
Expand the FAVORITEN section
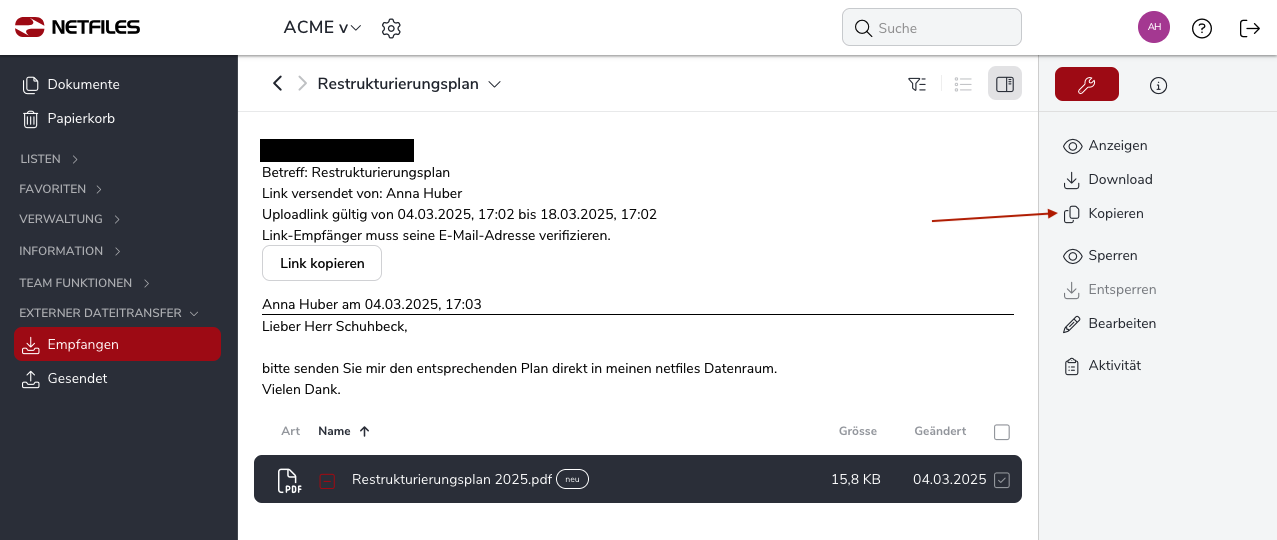[61, 189]
